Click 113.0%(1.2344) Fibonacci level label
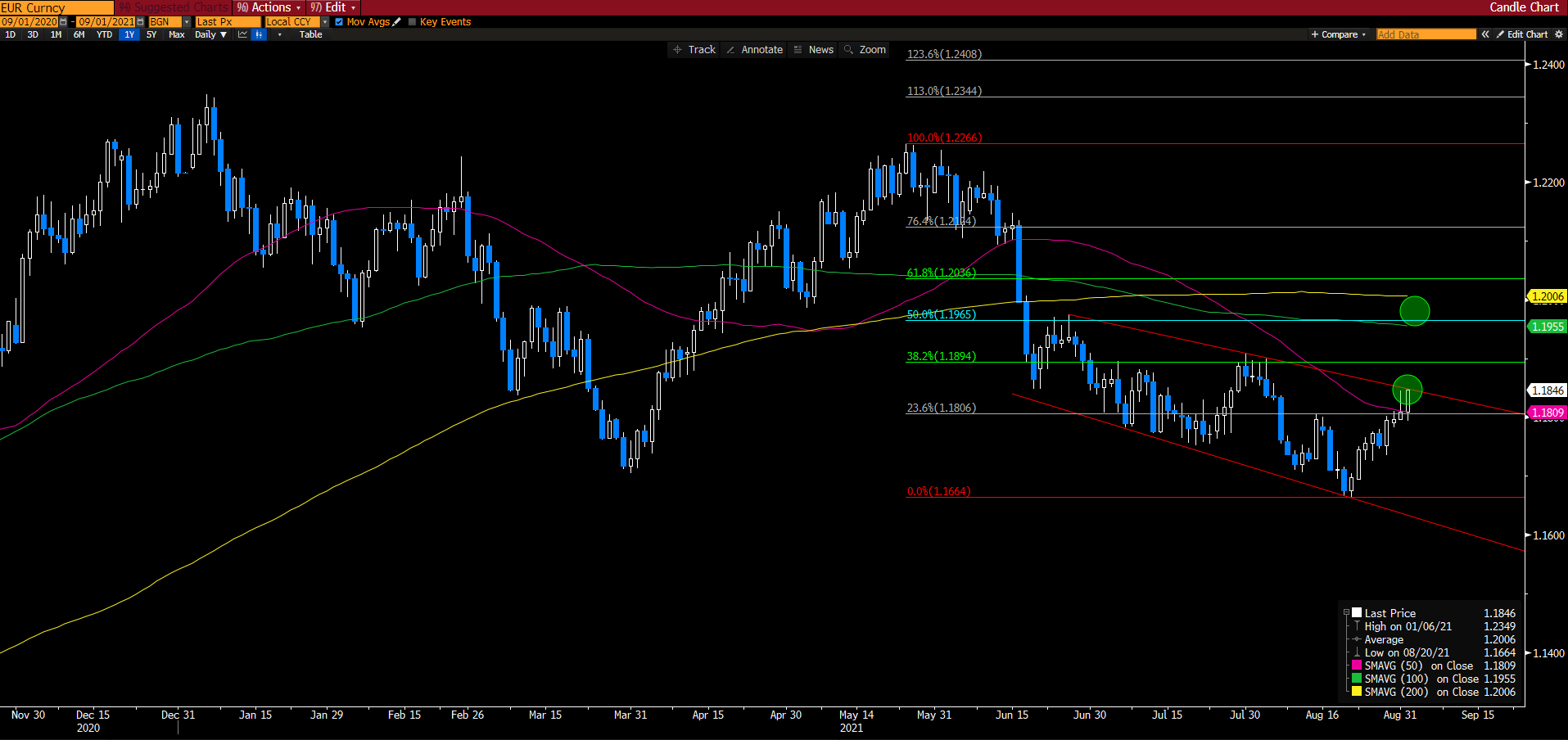The image size is (1568, 740). [x=944, y=91]
